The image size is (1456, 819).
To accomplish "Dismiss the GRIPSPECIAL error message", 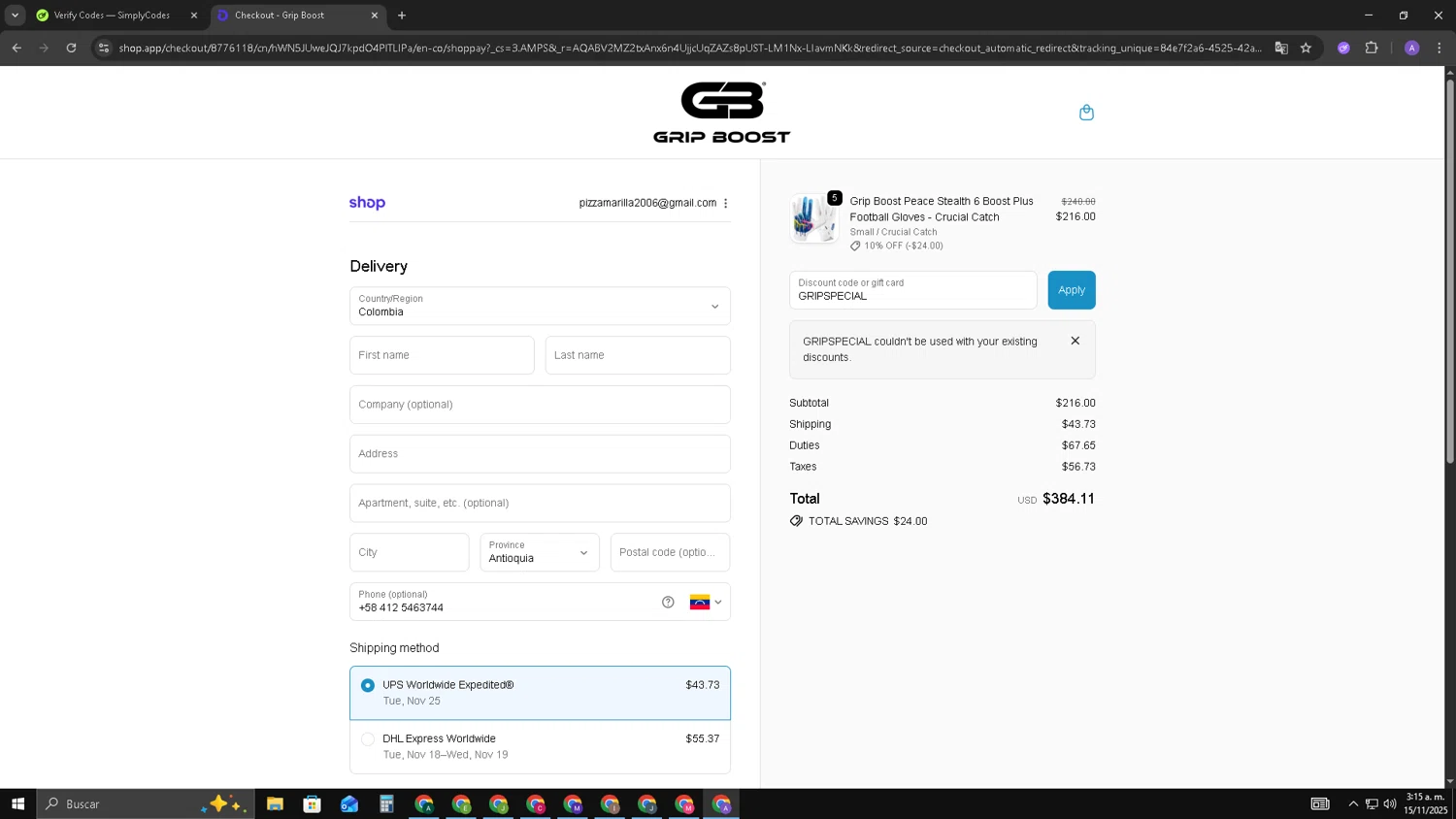I will [1075, 341].
